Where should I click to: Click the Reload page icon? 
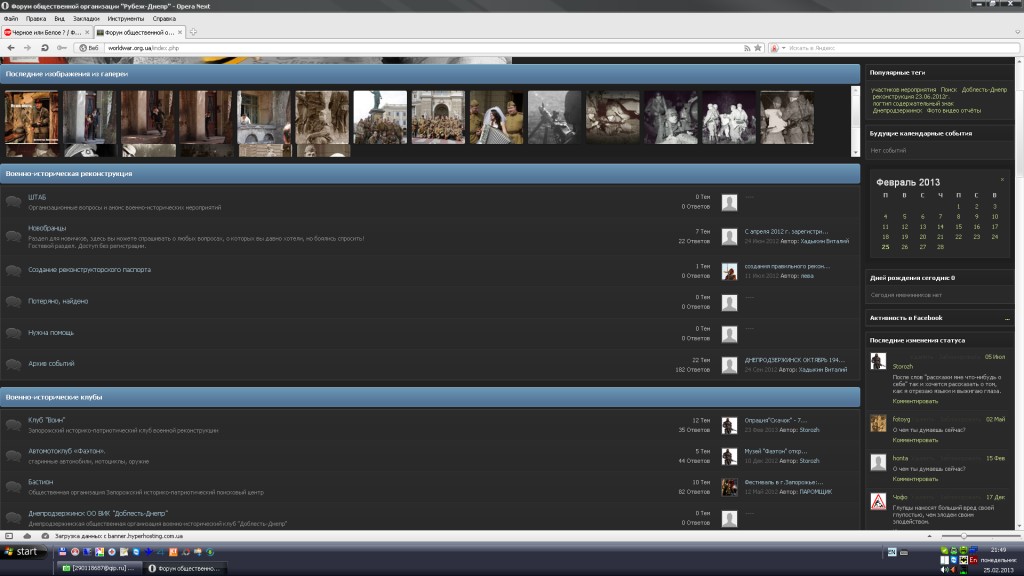pos(44,47)
